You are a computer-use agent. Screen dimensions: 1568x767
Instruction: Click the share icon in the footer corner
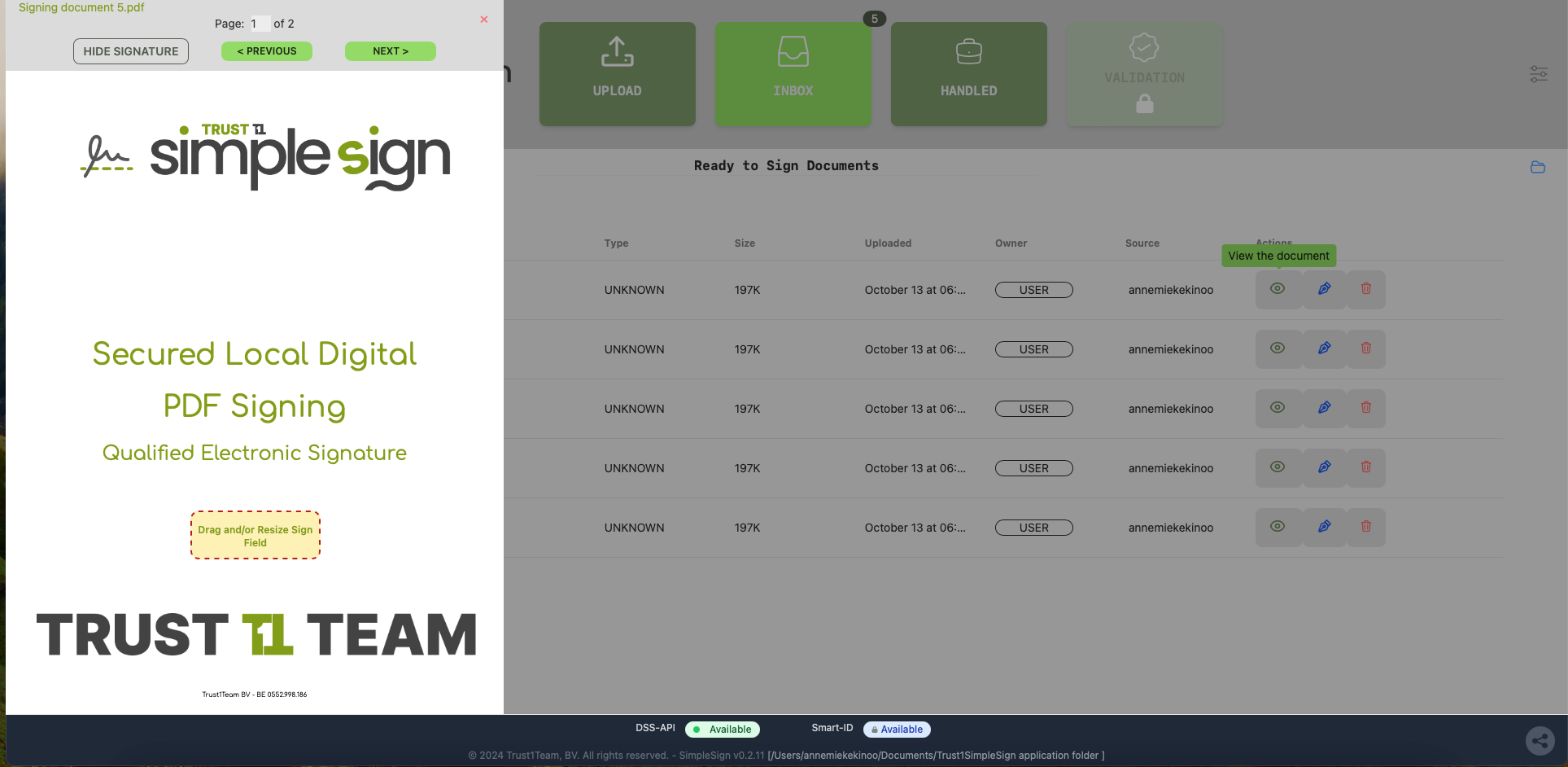(x=1539, y=740)
